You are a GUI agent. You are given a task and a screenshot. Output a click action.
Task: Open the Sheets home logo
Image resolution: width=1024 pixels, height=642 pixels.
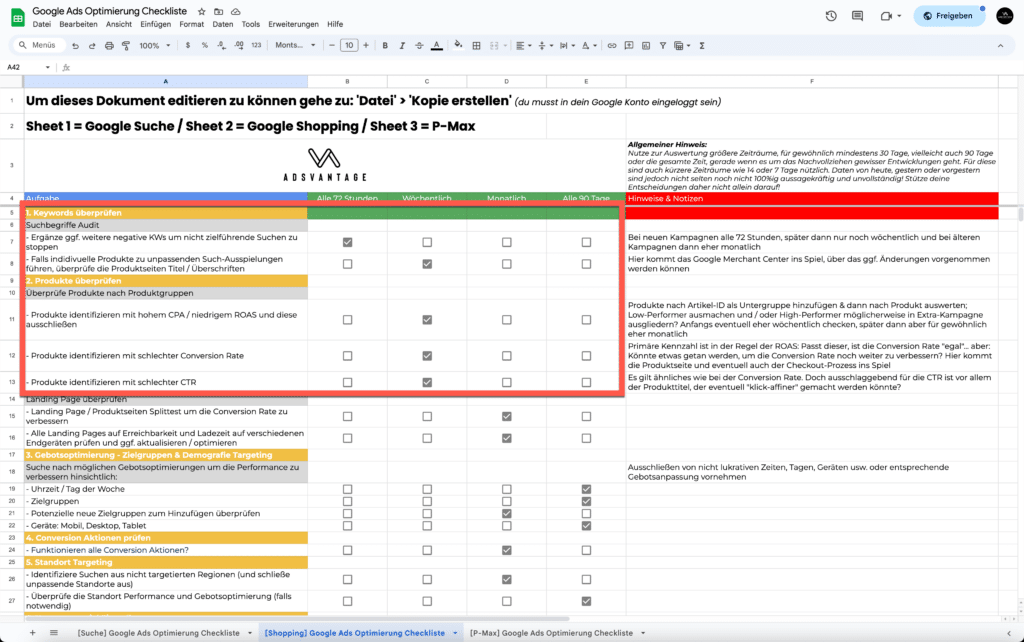18,18
